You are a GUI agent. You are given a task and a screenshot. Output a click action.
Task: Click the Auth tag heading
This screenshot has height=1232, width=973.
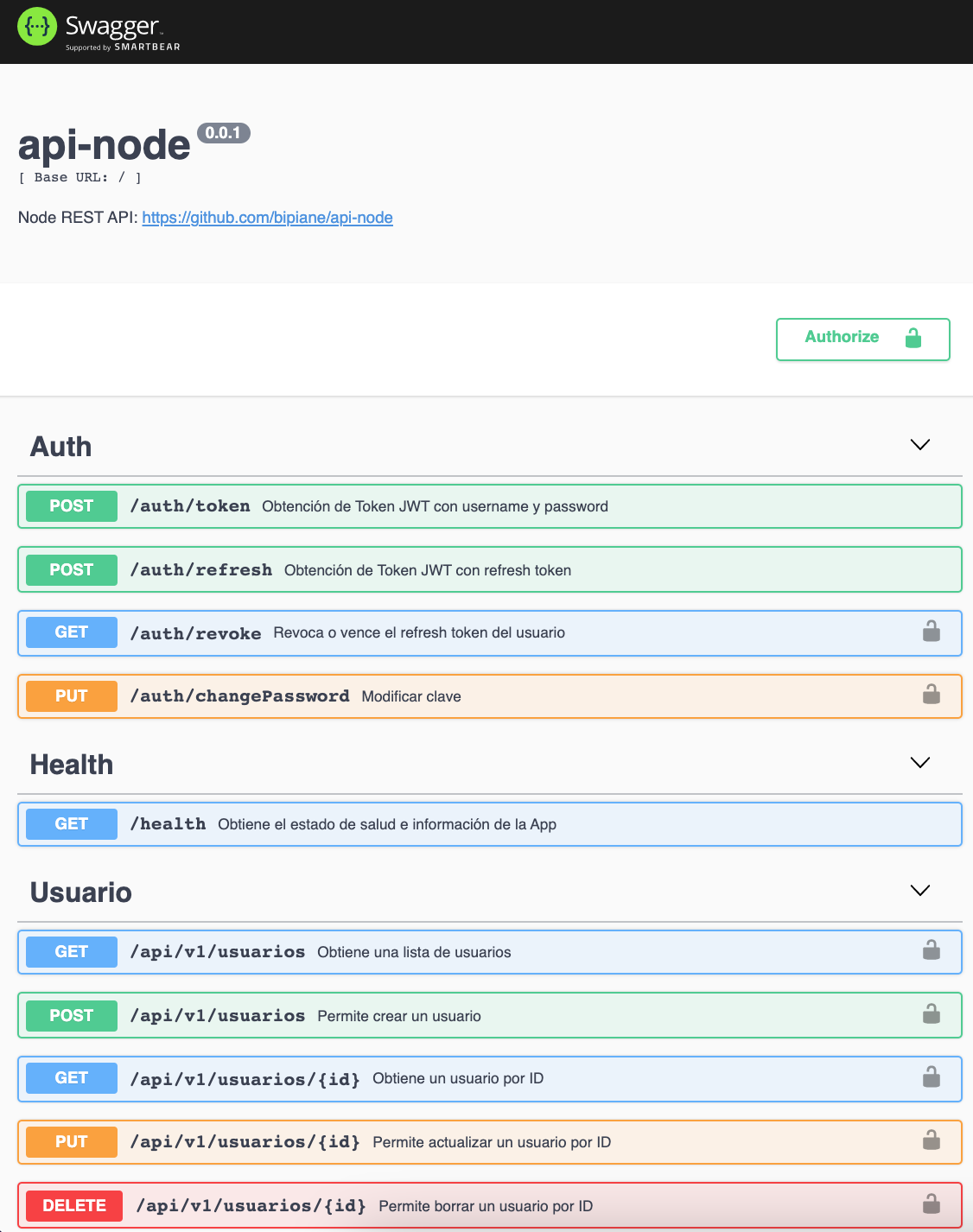(61, 447)
